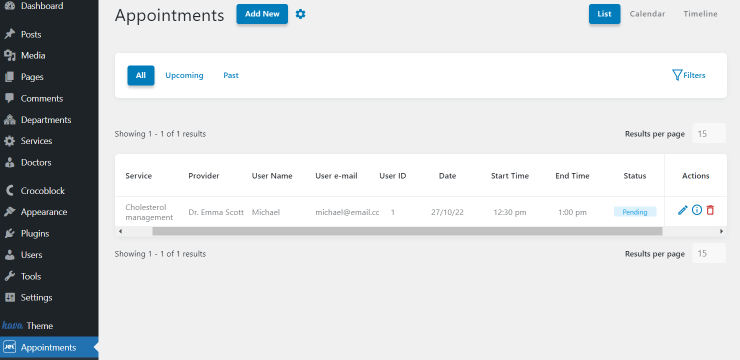Show Upcoming appointments
740x360 pixels.
184,75
